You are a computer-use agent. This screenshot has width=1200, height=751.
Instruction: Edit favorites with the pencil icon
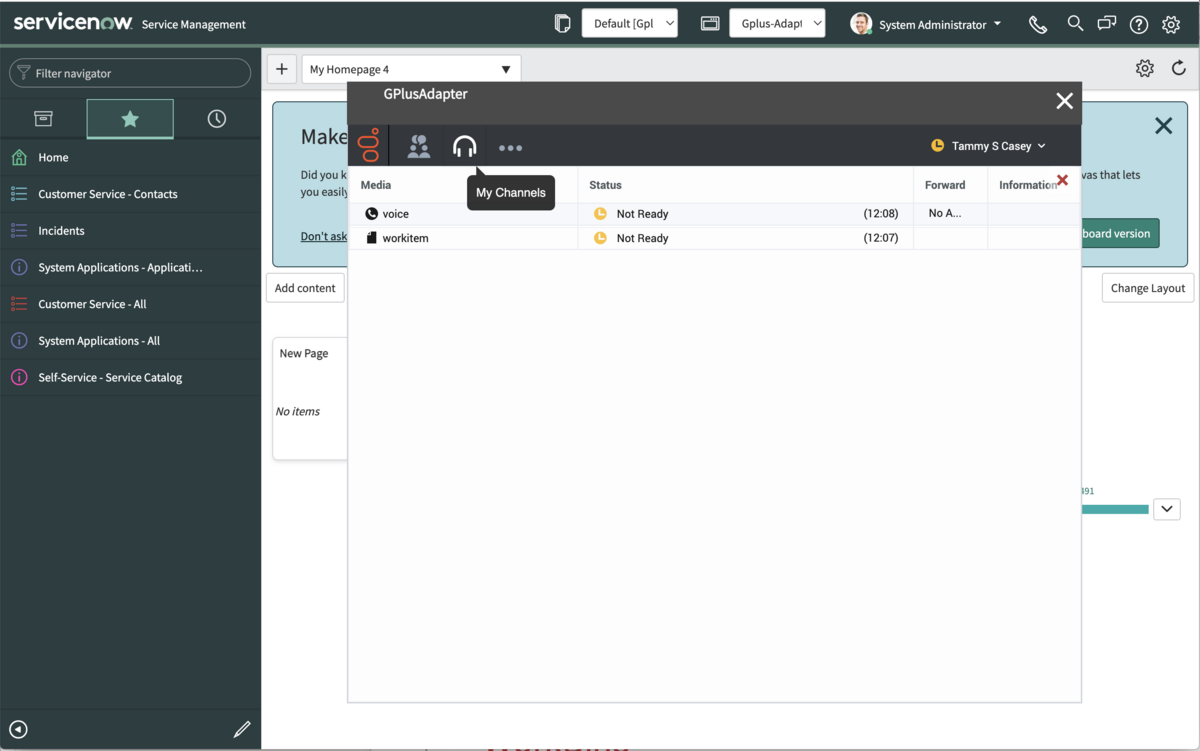click(x=242, y=729)
